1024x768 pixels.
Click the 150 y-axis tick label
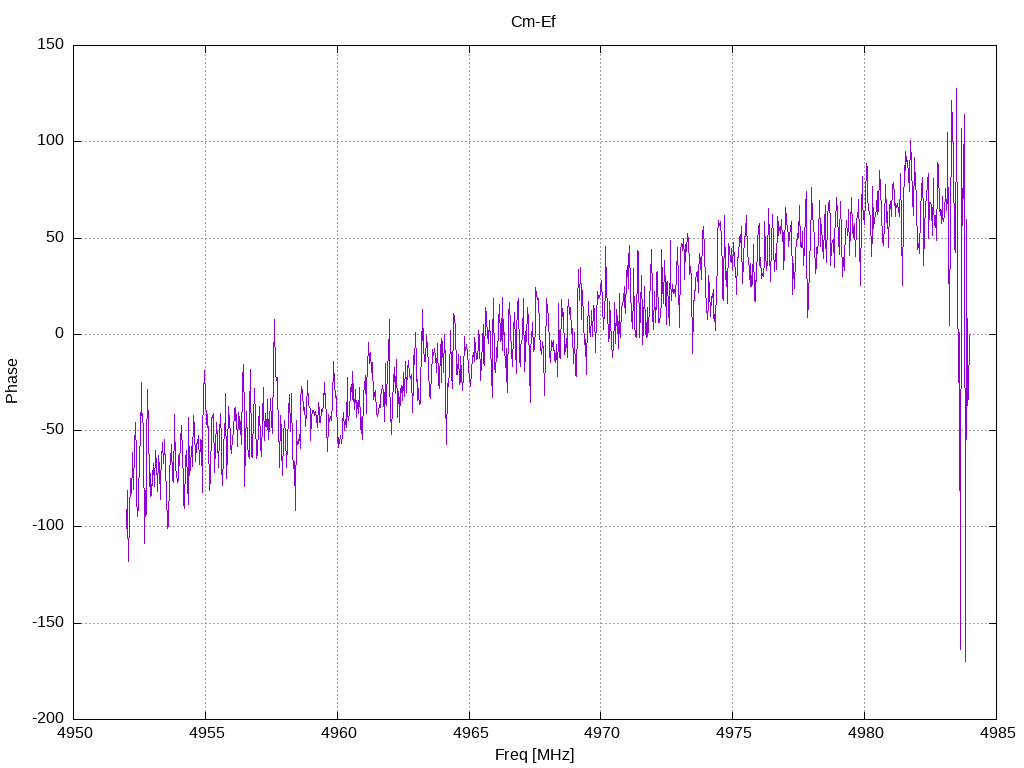51,44
